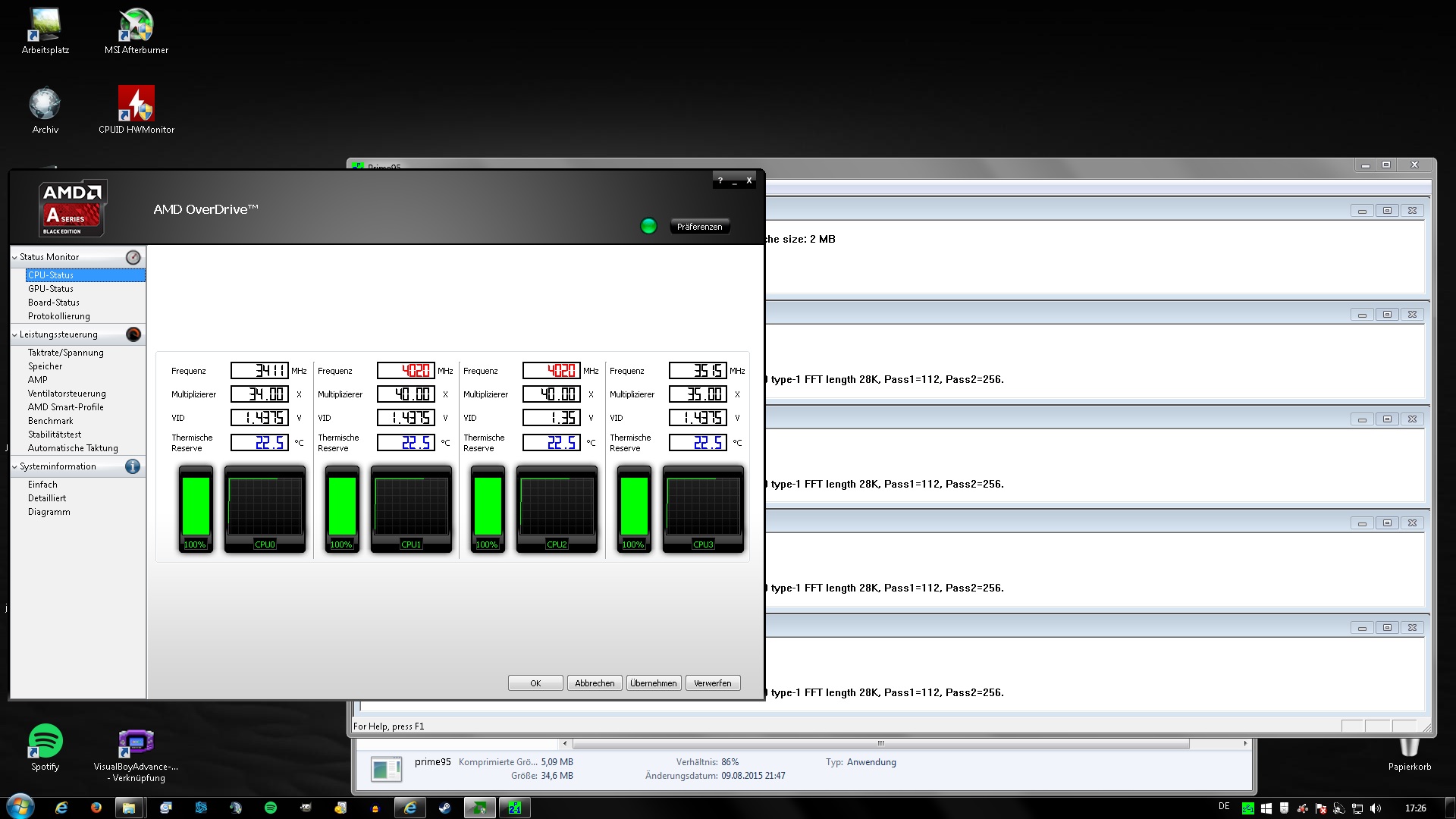Select Stabilitätstest in sidebar
Screen dimensions: 1456x819
pos(55,435)
